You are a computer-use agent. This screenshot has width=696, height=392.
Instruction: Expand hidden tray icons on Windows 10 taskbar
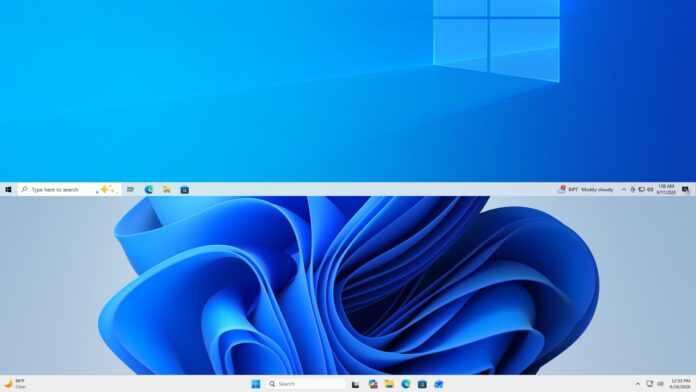pyautogui.click(x=624, y=190)
